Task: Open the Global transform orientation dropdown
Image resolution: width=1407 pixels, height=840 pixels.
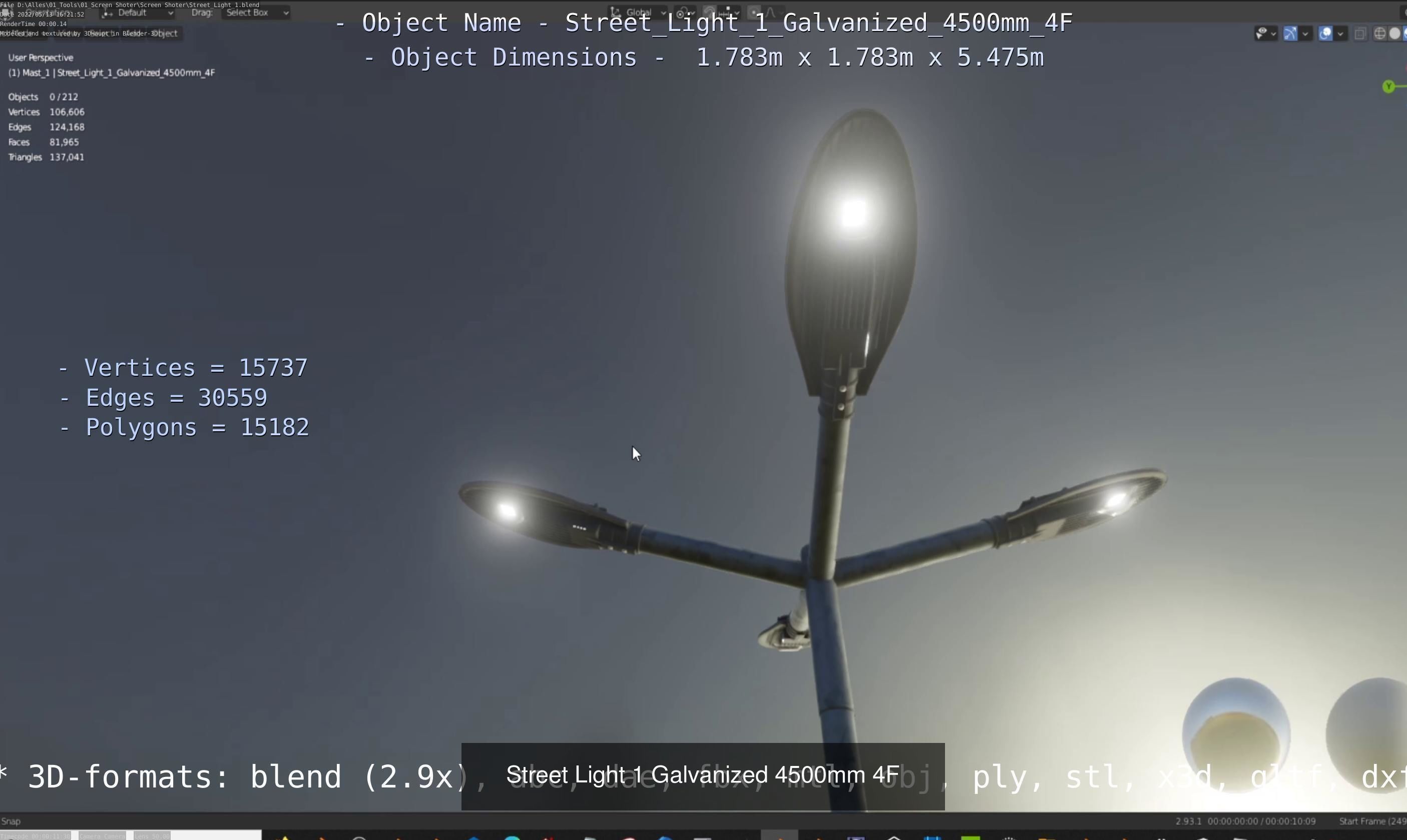Action: tap(639, 13)
